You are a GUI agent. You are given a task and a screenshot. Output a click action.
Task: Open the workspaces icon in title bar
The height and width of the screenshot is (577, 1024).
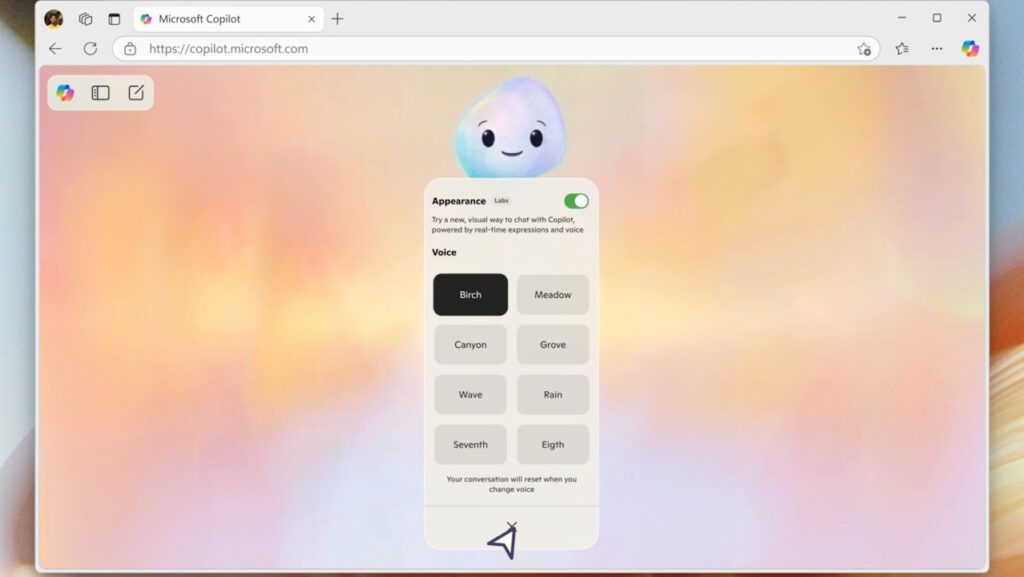[86, 19]
